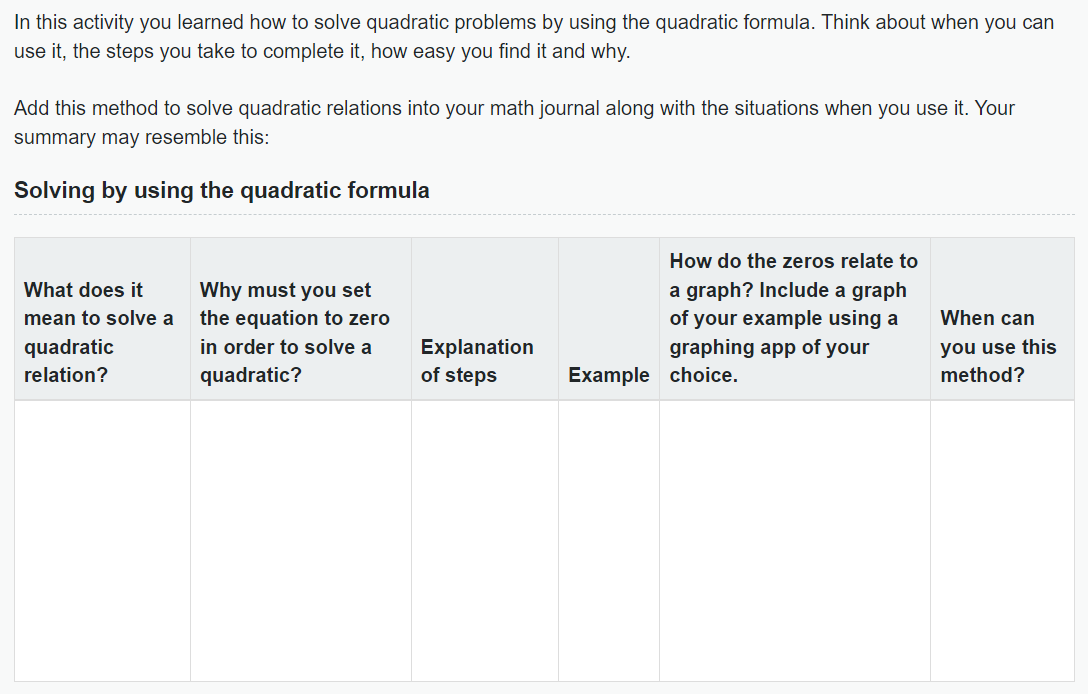Click the 'Solving by using the quadratic formula' heading
This screenshot has height=694, width=1088.
tap(221, 190)
